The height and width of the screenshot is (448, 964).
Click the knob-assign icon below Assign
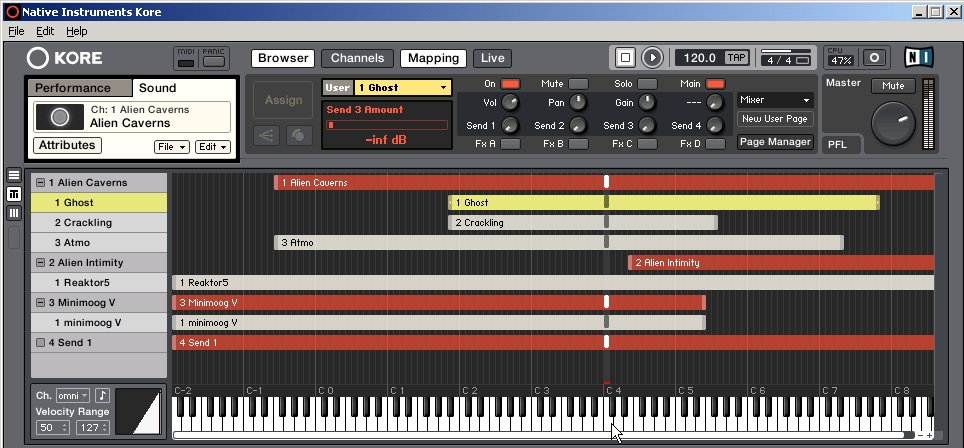point(299,136)
